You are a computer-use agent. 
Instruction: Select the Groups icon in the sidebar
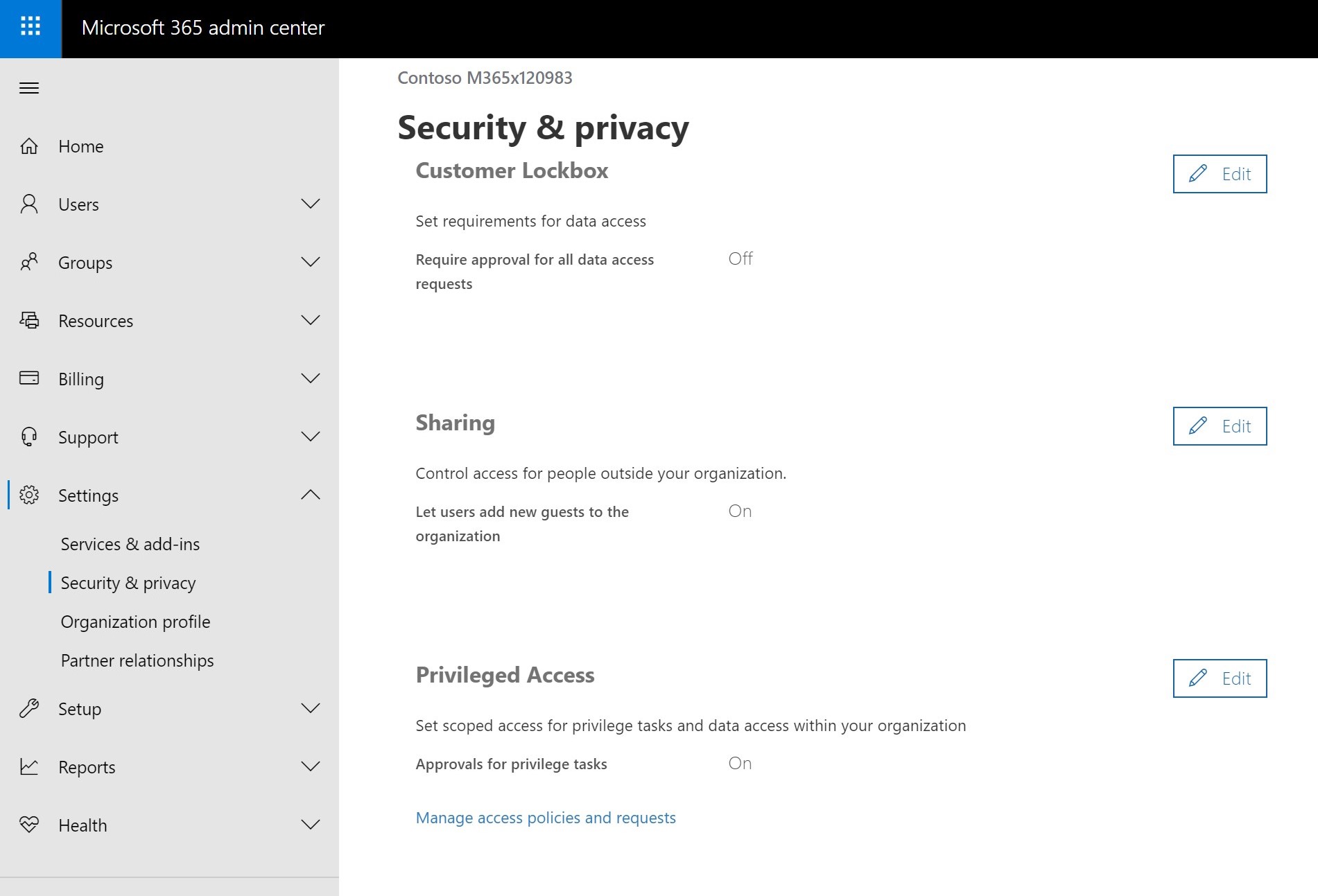tap(29, 262)
